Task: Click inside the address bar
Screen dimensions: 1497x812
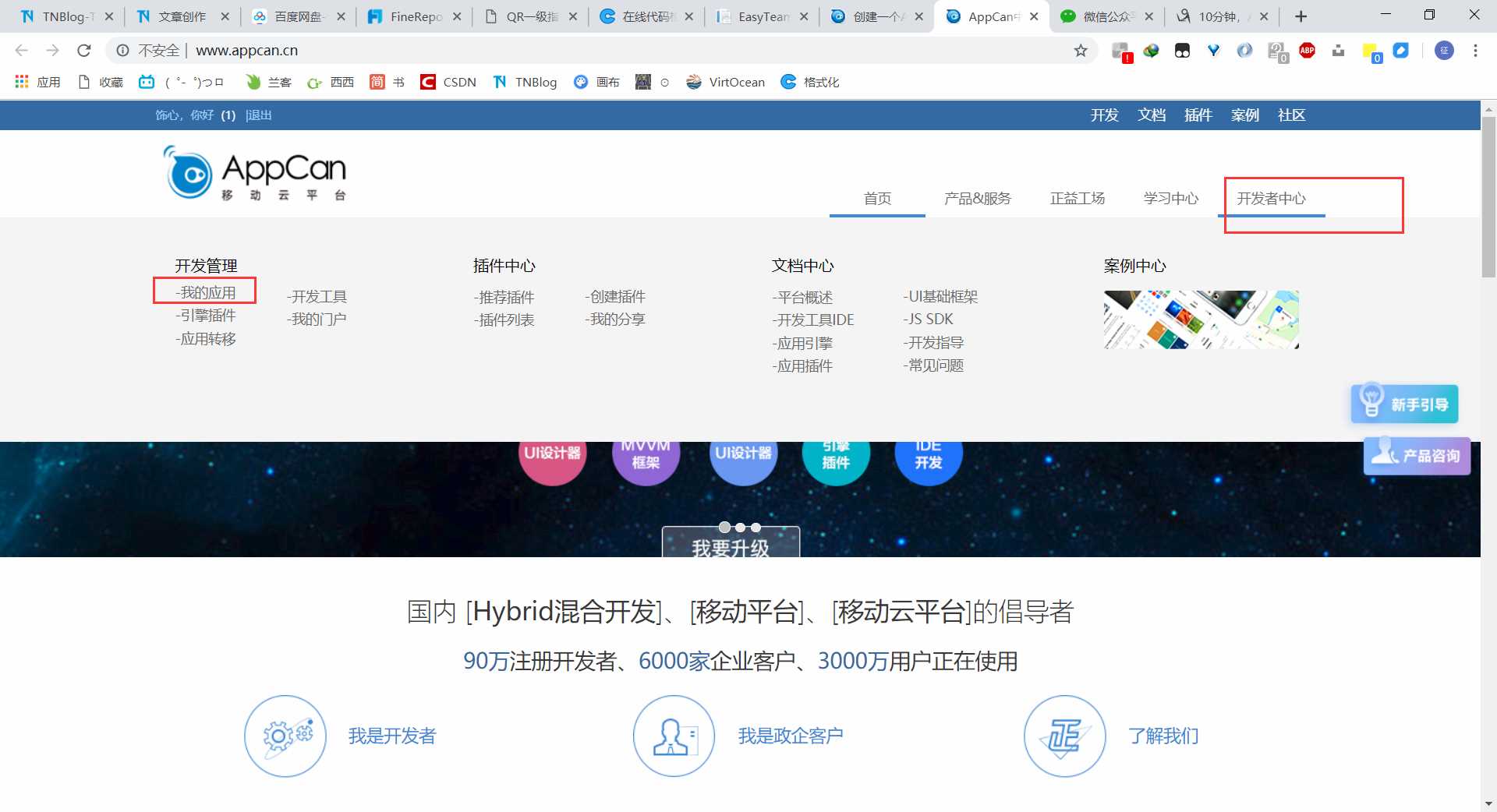Action: tap(468, 50)
